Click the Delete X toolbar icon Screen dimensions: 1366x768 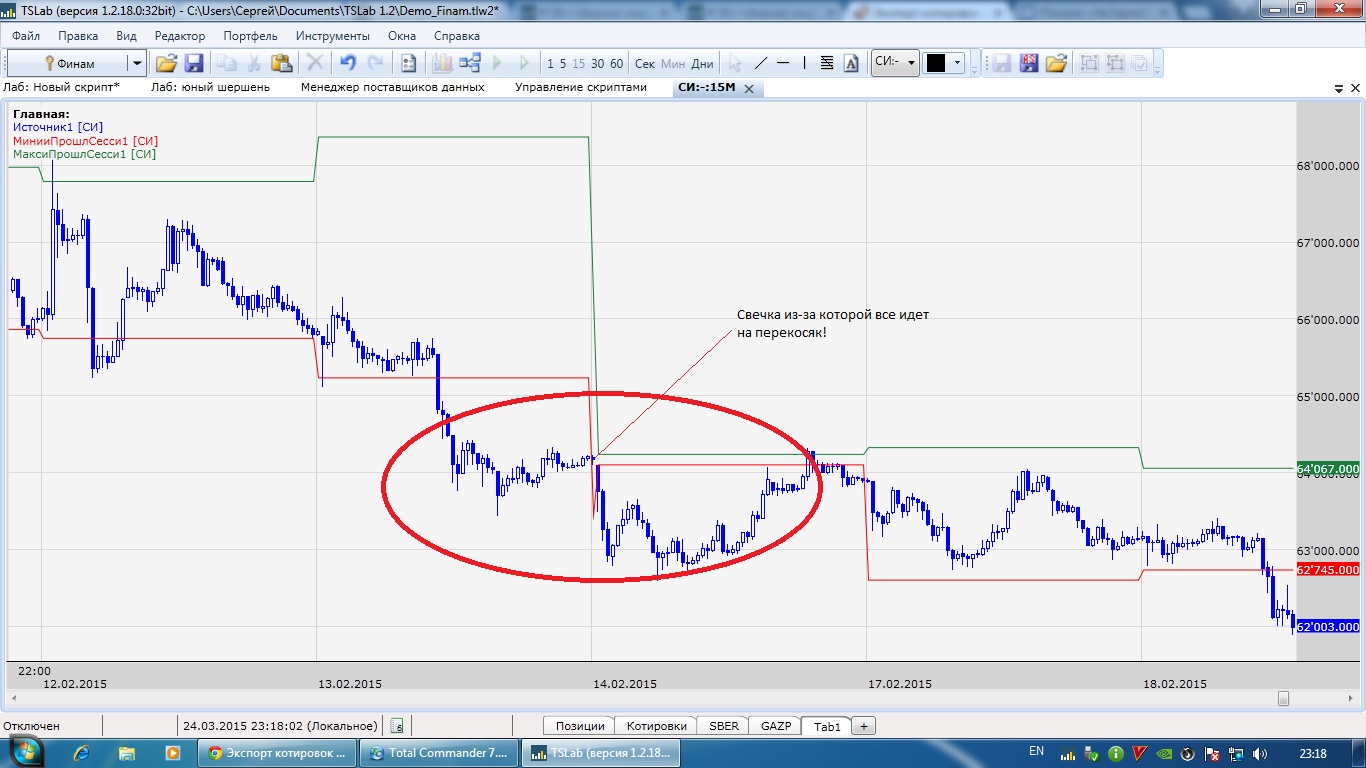[315, 63]
